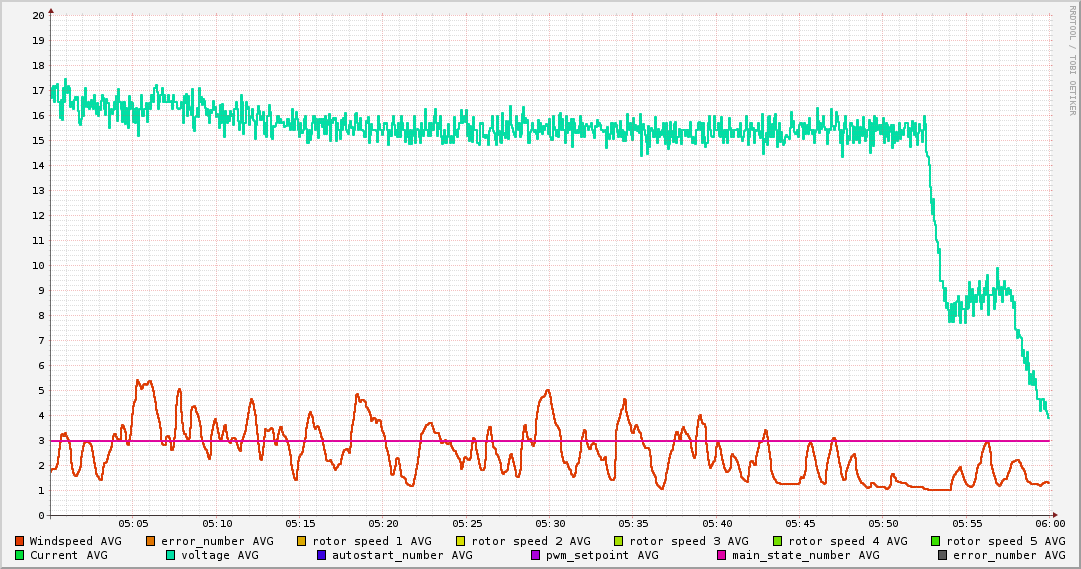Click the 05:30 time axis label
Viewport: 1081px width, 569px height.
click(x=550, y=523)
